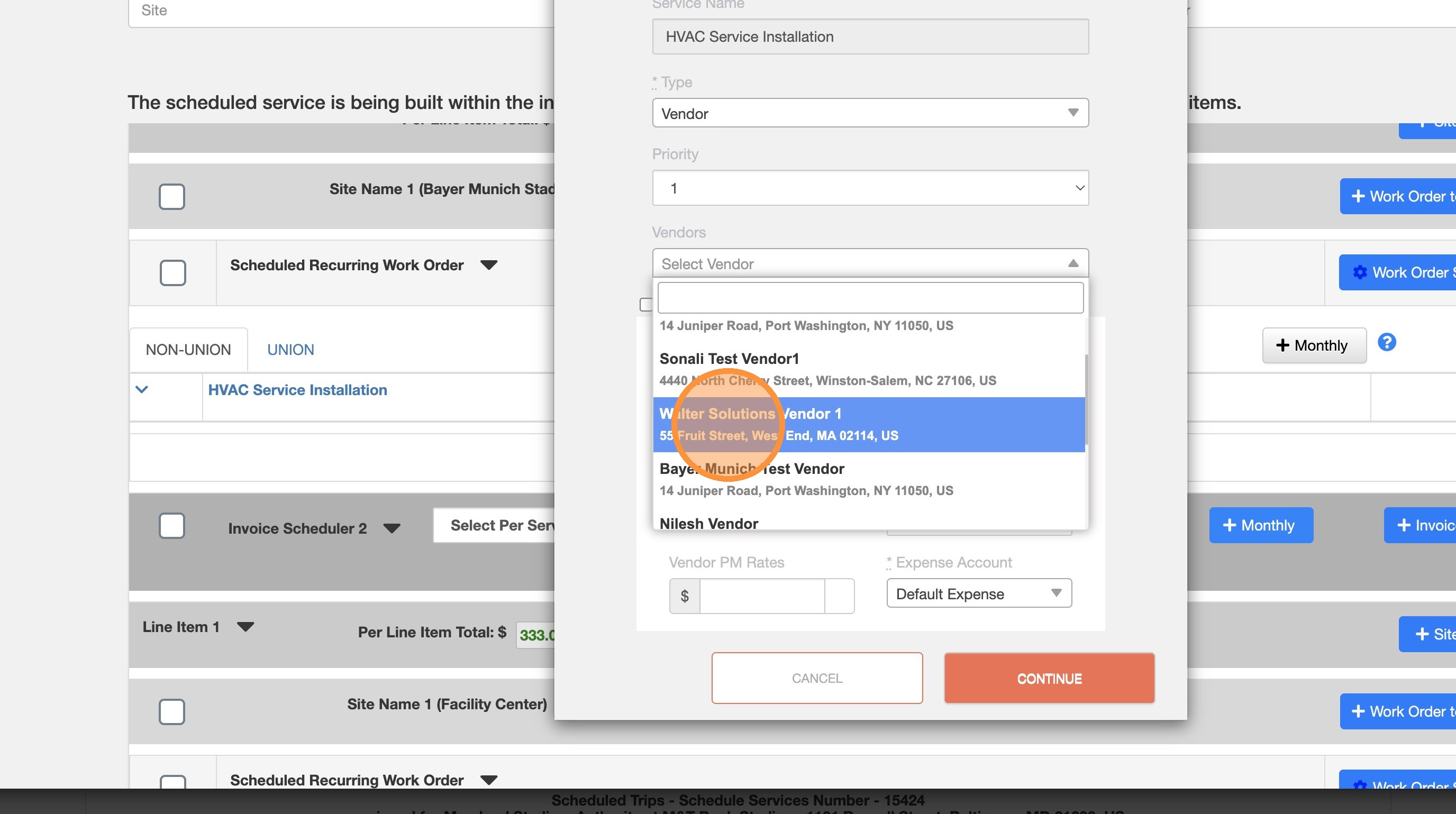Click the plus icon on gray Monthly button
Screen dimensions: 1456x814
(x=1282, y=345)
